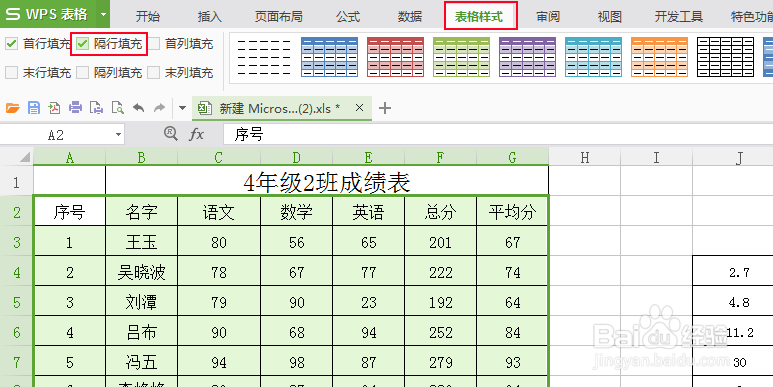Click the select-all corner triangle of the sheet
The image size is (773, 387).
click(25, 157)
